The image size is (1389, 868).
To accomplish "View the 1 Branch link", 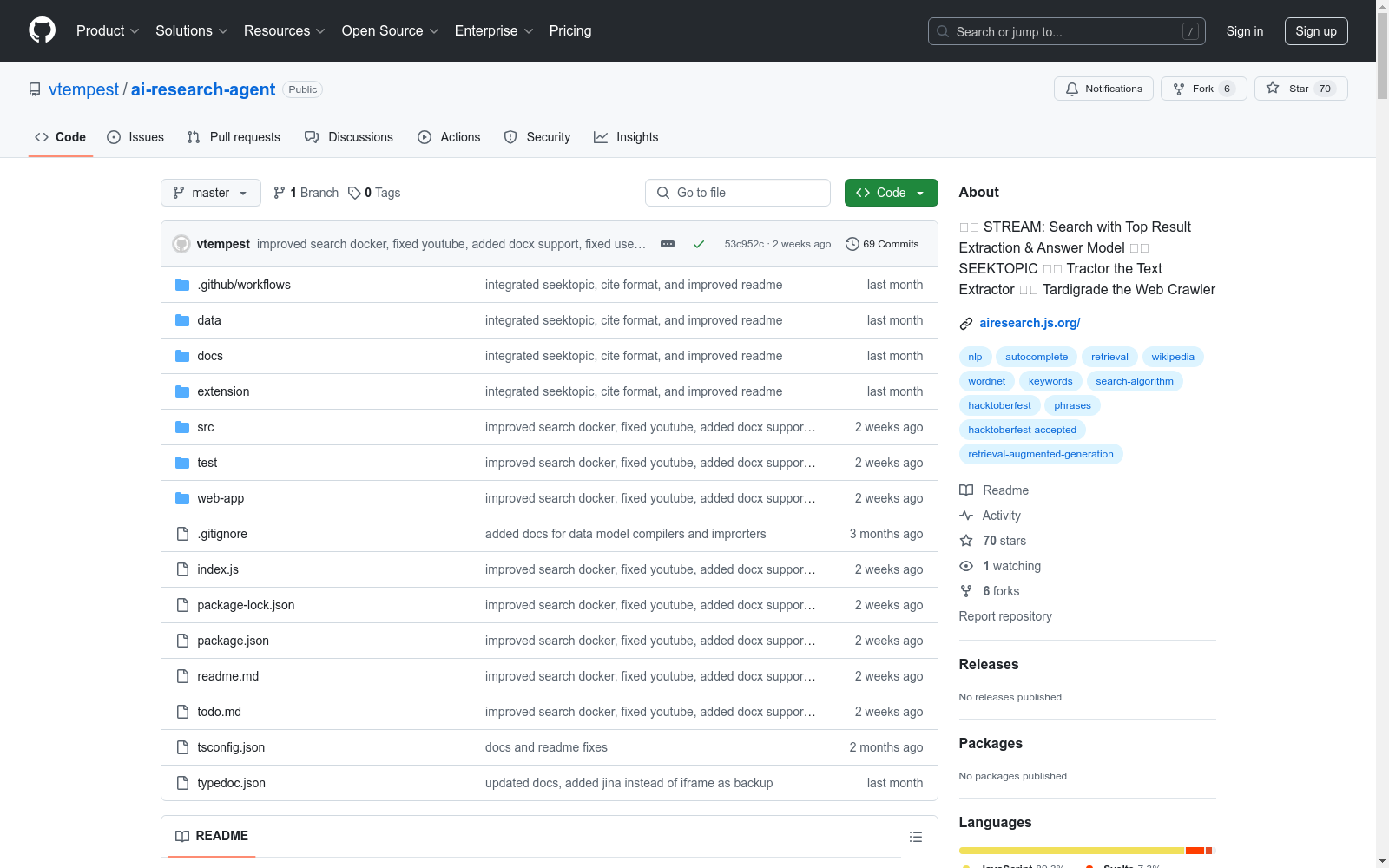I will 306,193.
